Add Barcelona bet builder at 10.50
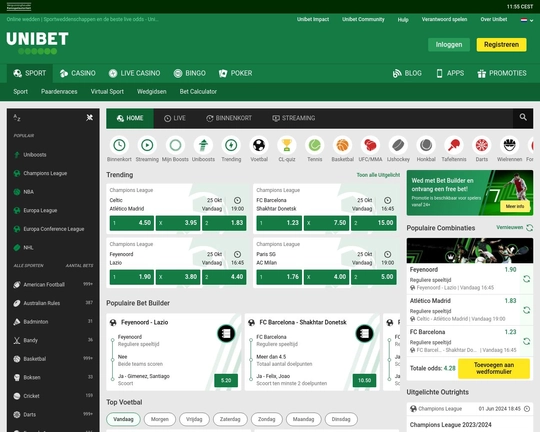This screenshot has width=540, height=432. click(364, 380)
